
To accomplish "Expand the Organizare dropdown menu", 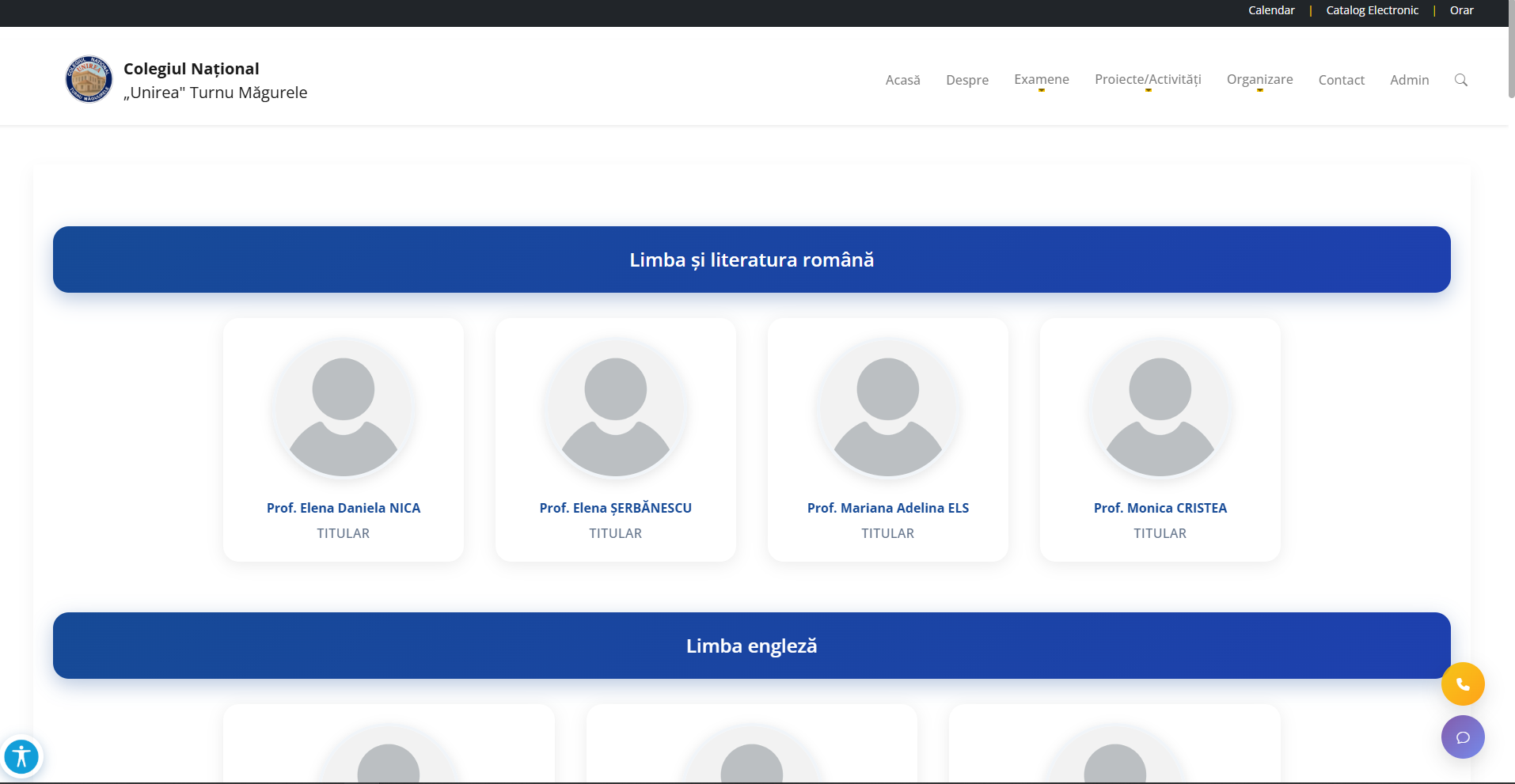I will tap(1259, 80).
